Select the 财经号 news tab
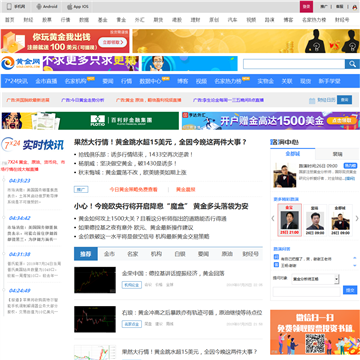The image size is (360, 360). pos(250,254)
